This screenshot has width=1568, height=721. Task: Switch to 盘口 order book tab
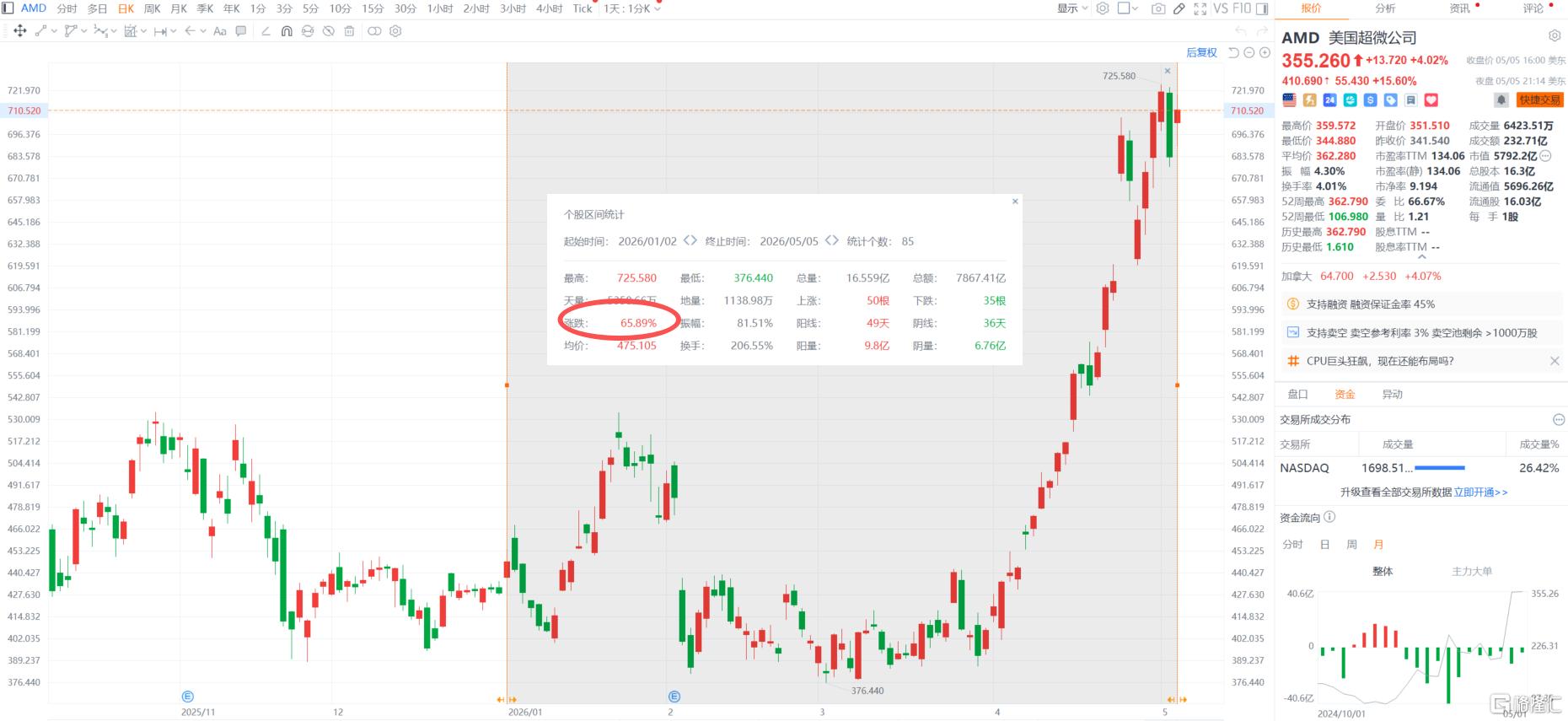pyautogui.click(x=1297, y=394)
